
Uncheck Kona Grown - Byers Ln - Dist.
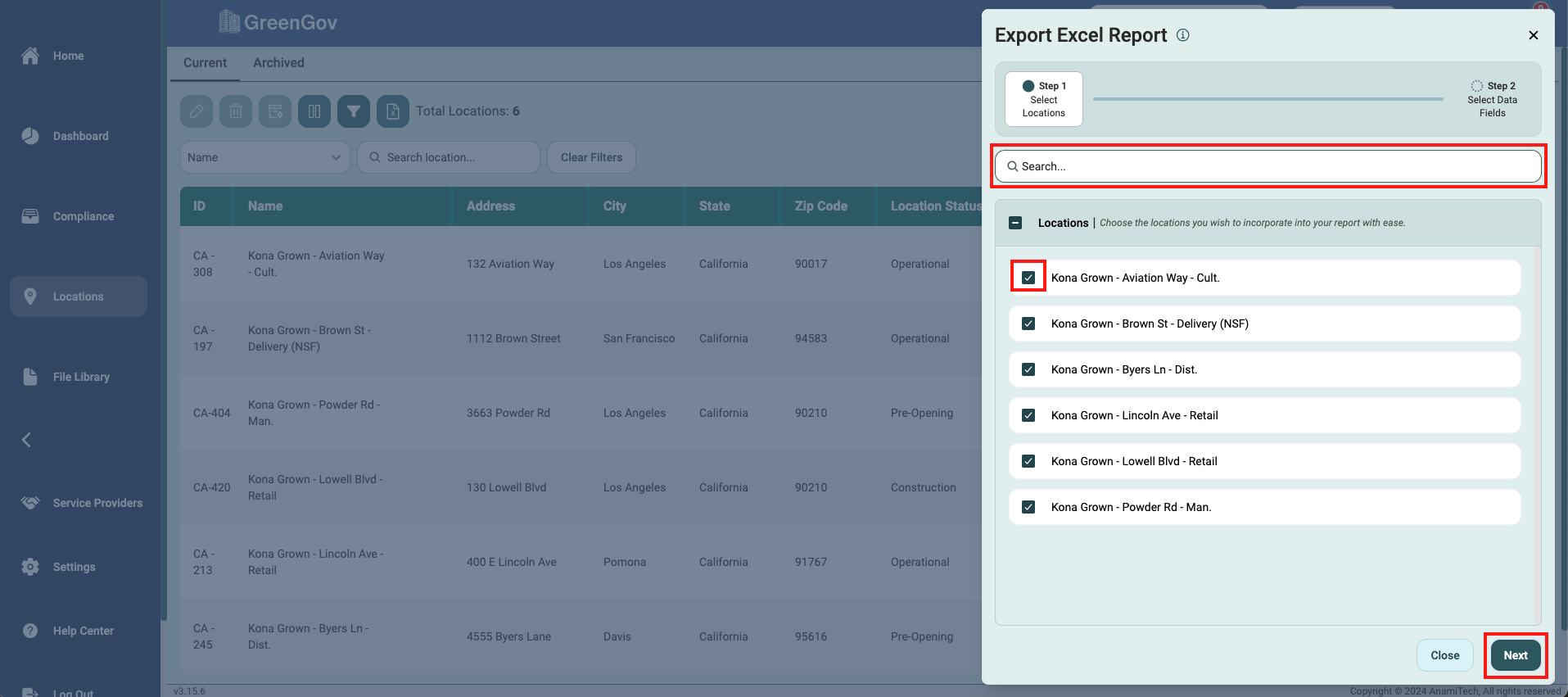(1028, 369)
